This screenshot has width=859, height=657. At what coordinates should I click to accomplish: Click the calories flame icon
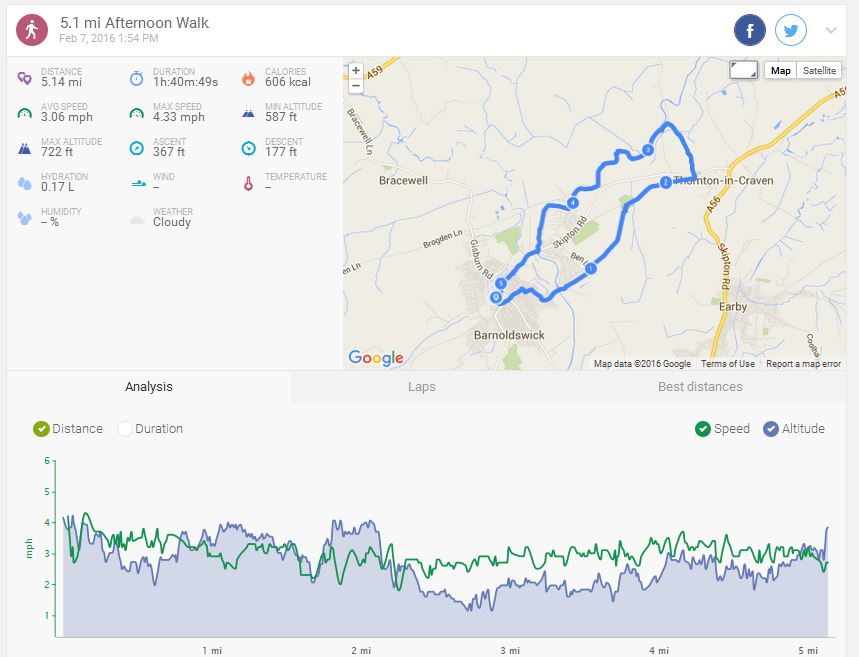(x=248, y=78)
